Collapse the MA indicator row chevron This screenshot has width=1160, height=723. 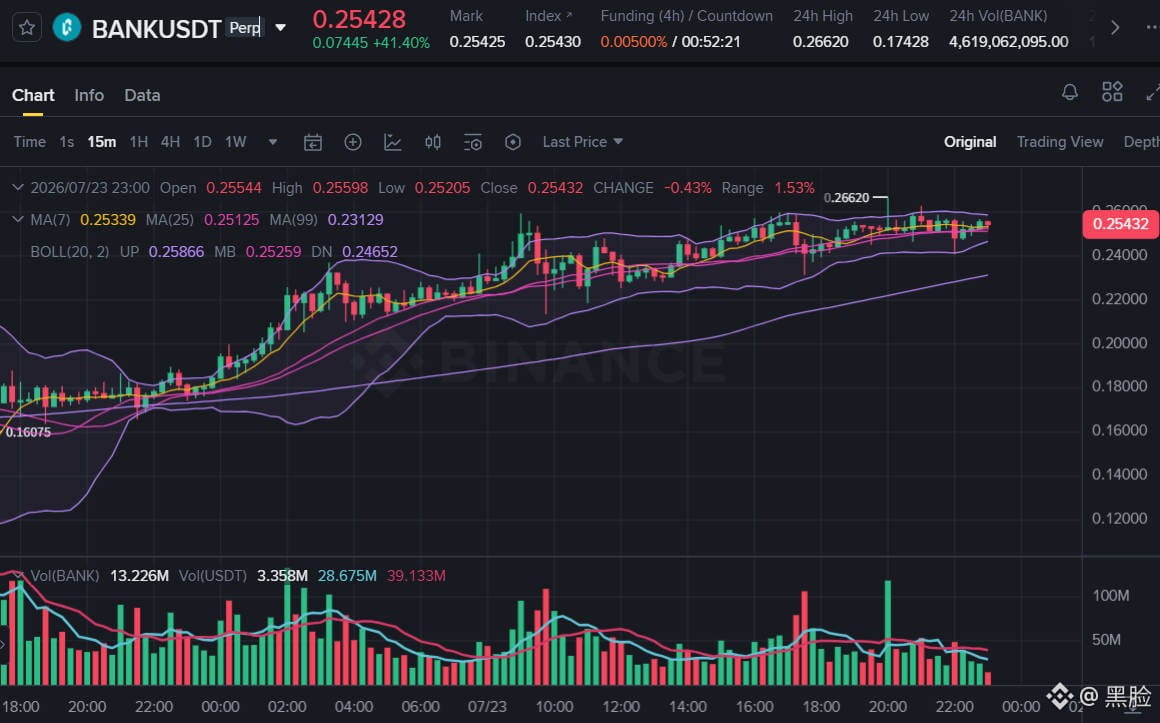[18, 220]
